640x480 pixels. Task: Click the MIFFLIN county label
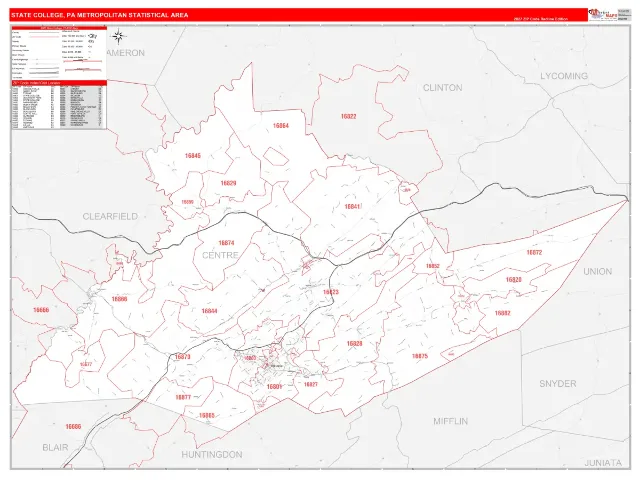tap(451, 421)
